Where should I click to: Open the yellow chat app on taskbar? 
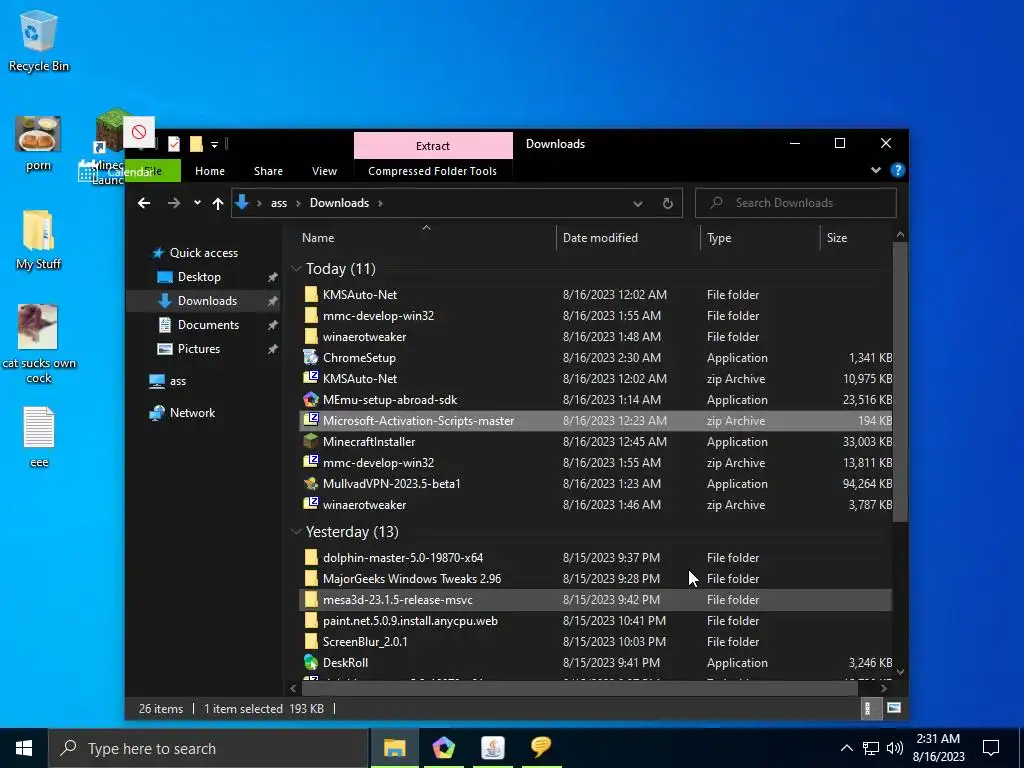(x=541, y=748)
